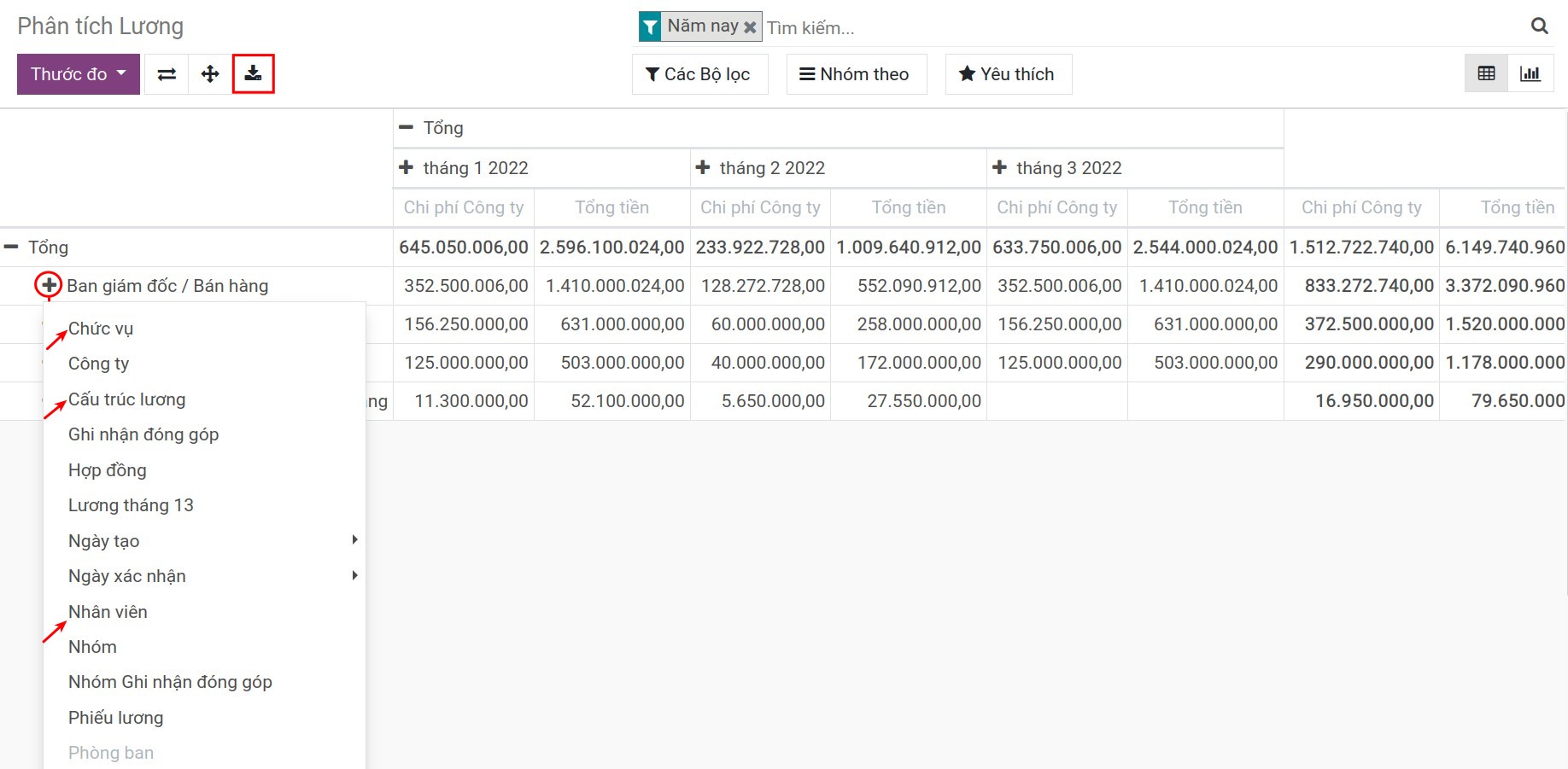Sort by tháng 2 2022 Tổng tiền column
1568x769 pixels.
[908, 207]
